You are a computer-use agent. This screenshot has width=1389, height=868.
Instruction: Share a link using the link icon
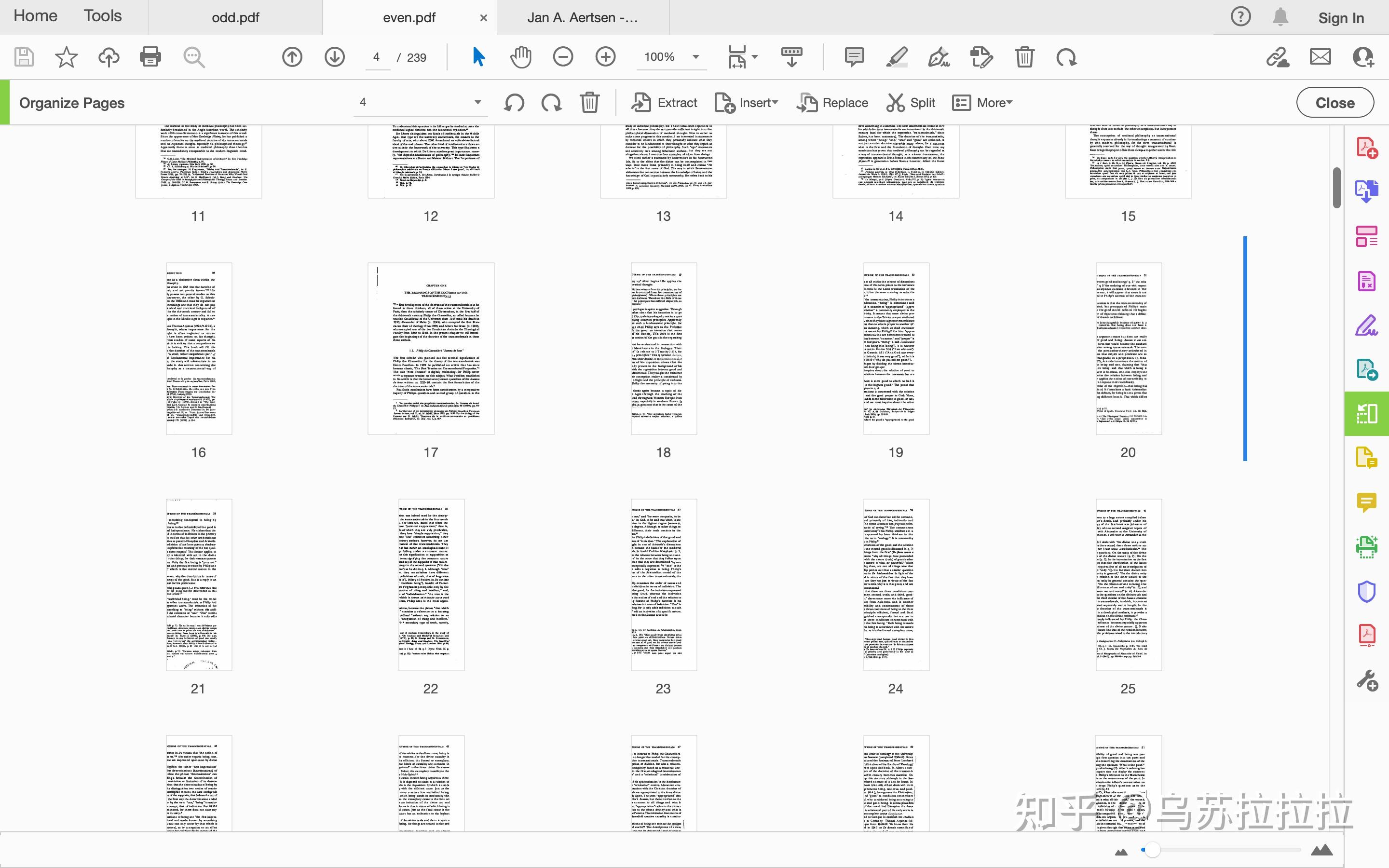(1278, 57)
